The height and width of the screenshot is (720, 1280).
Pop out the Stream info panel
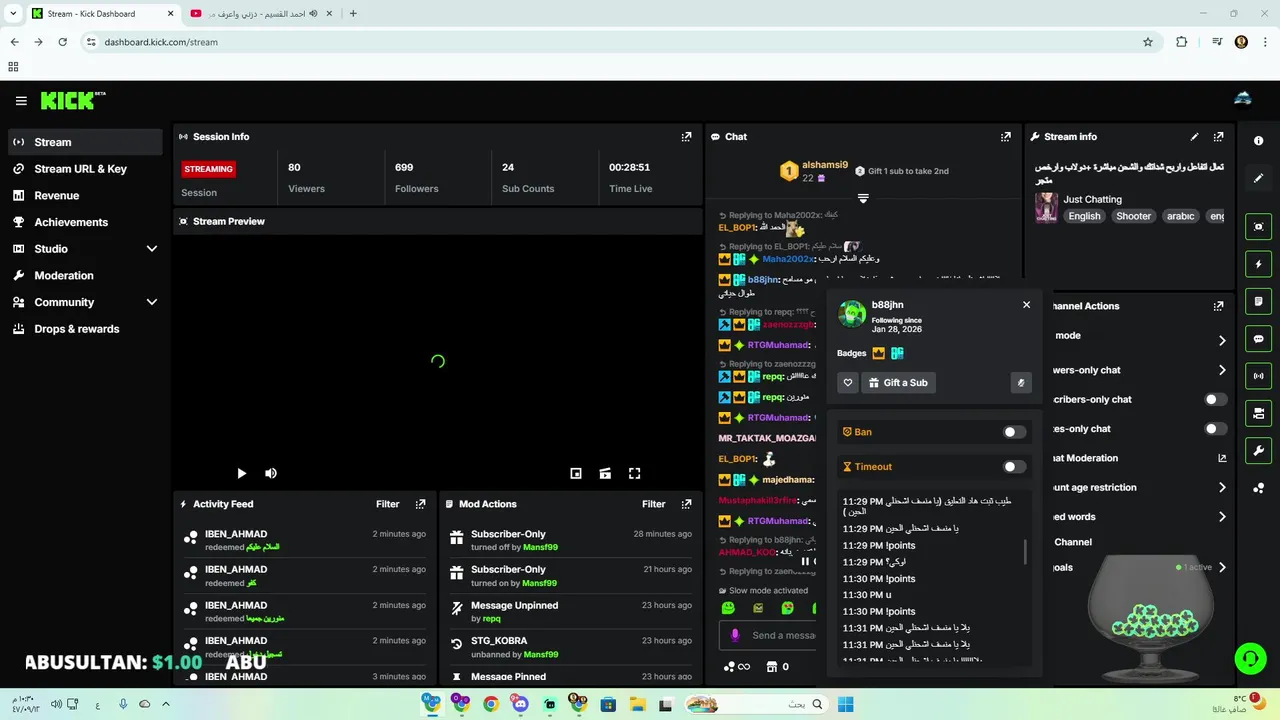1218,137
